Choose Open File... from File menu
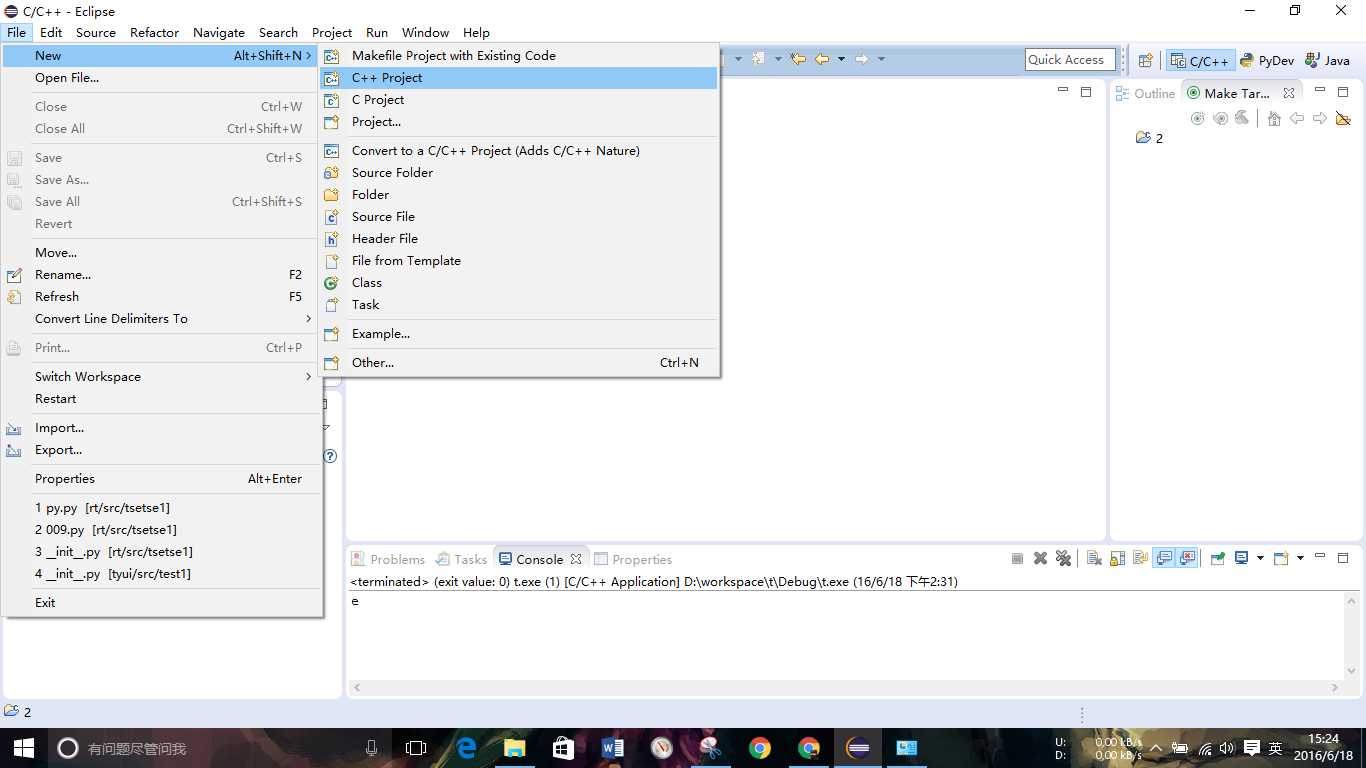The width and height of the screenshot is (1366, 768). pyautogui.click(x=161, y=78)
